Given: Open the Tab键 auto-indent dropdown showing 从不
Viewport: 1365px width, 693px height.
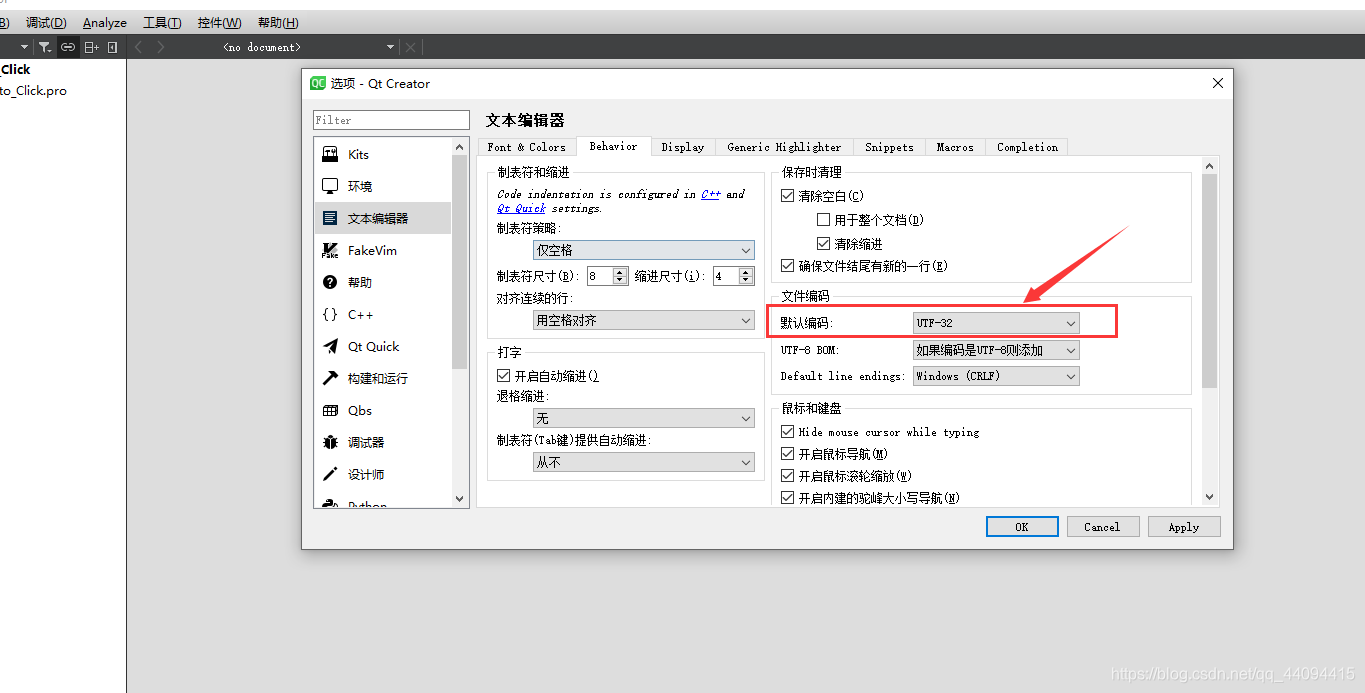Looking at the screenshot, I should (x=644, y=462).
